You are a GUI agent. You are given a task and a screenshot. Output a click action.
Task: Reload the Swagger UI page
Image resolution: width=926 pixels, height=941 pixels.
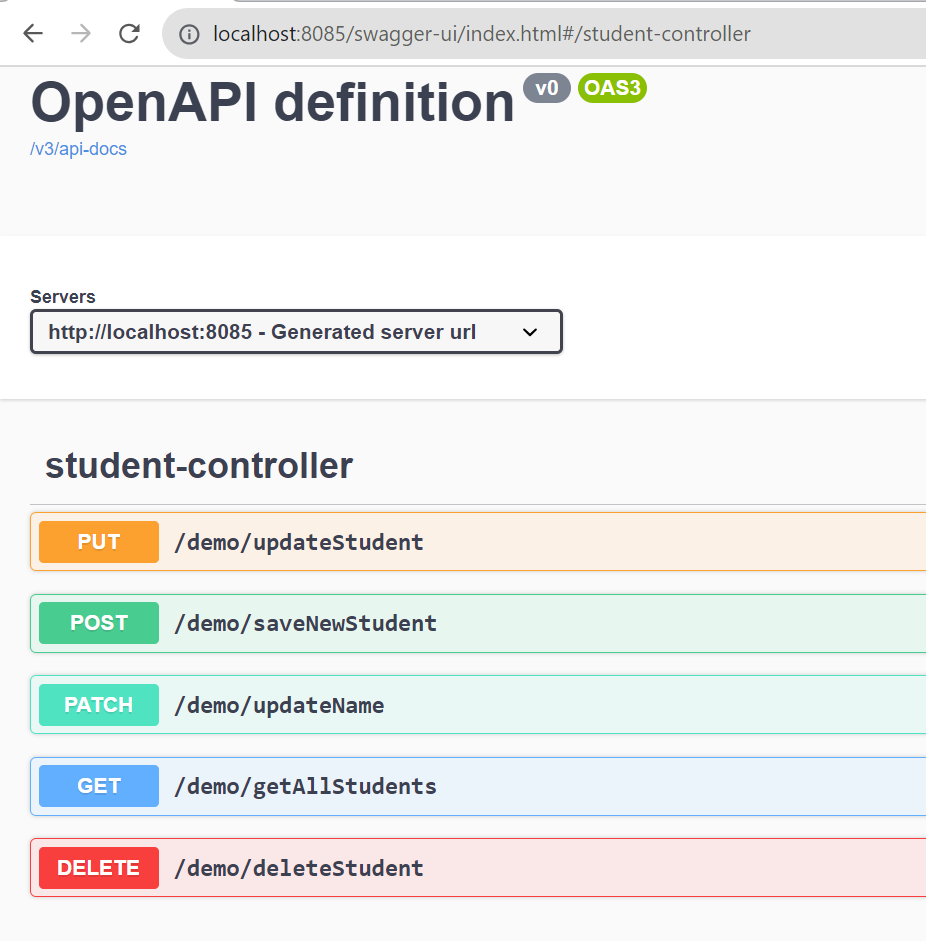coord(129,34)
